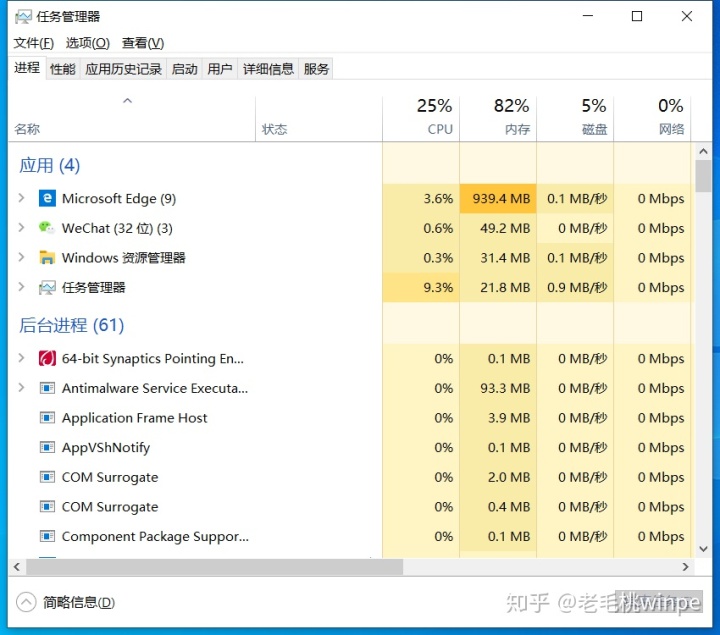Screen dimensions: 720x635
Task: Click the 简略信息 collapse arrow icon
Action: 26,602
